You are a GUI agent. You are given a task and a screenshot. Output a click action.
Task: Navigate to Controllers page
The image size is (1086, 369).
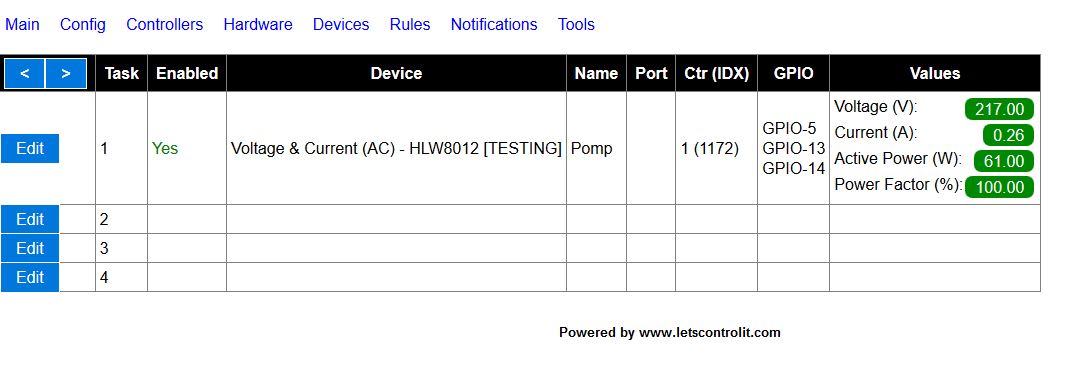coord(164,24)
